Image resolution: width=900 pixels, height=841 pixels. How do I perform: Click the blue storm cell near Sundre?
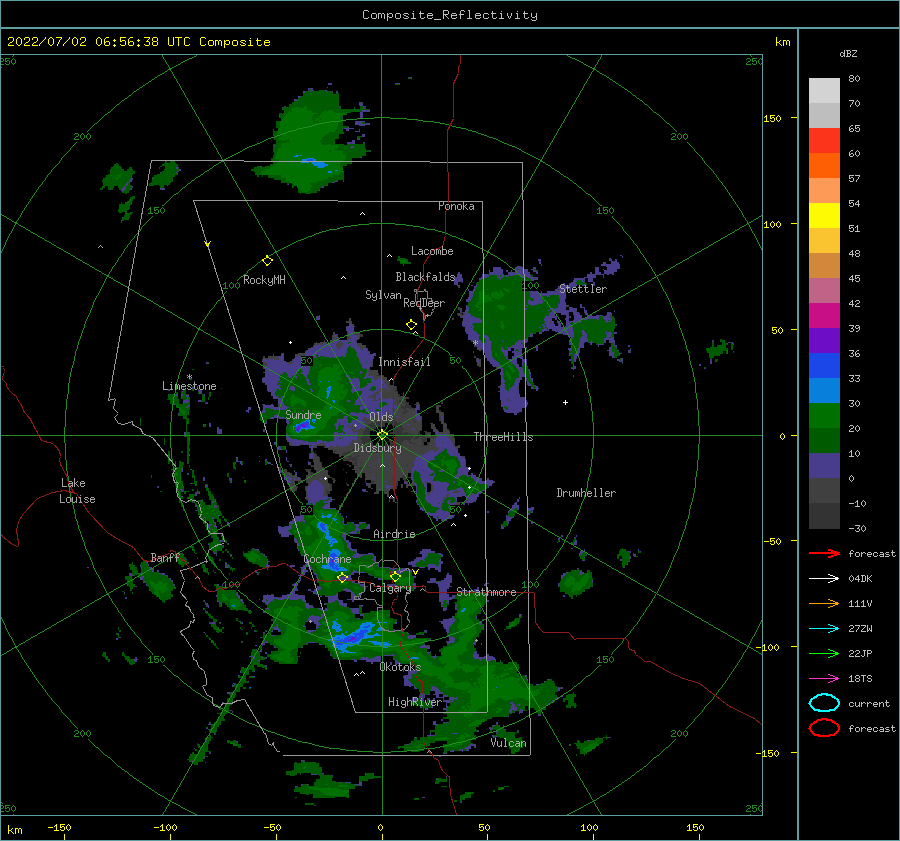pos(304,425)
